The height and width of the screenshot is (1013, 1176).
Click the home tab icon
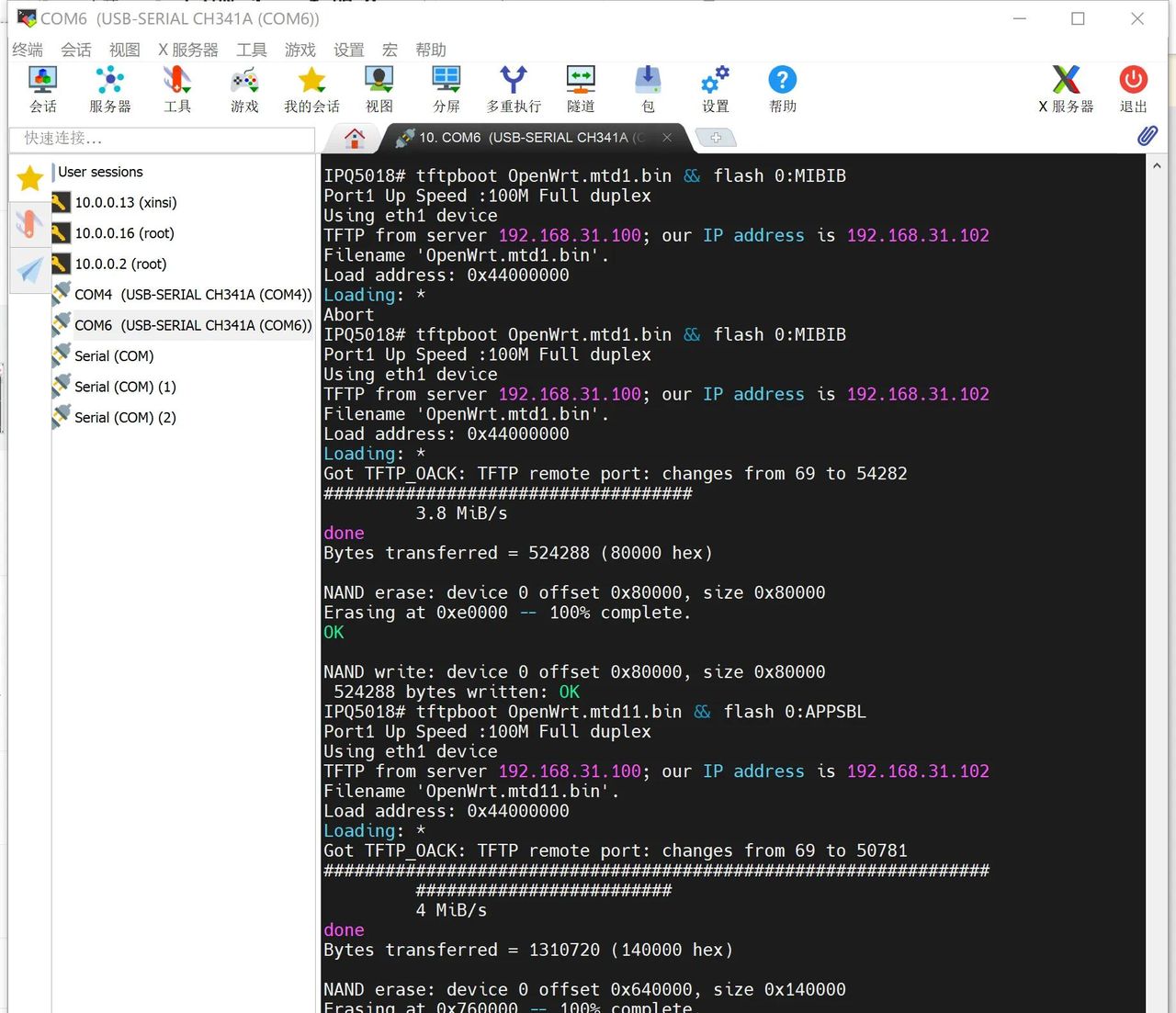[355, 138]
